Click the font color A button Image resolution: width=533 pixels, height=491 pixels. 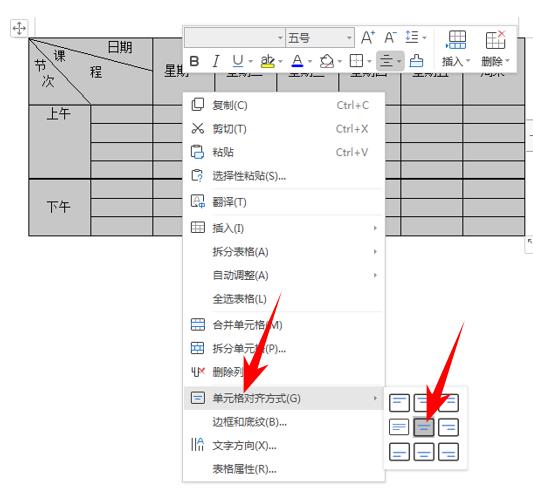coord(297,61)
